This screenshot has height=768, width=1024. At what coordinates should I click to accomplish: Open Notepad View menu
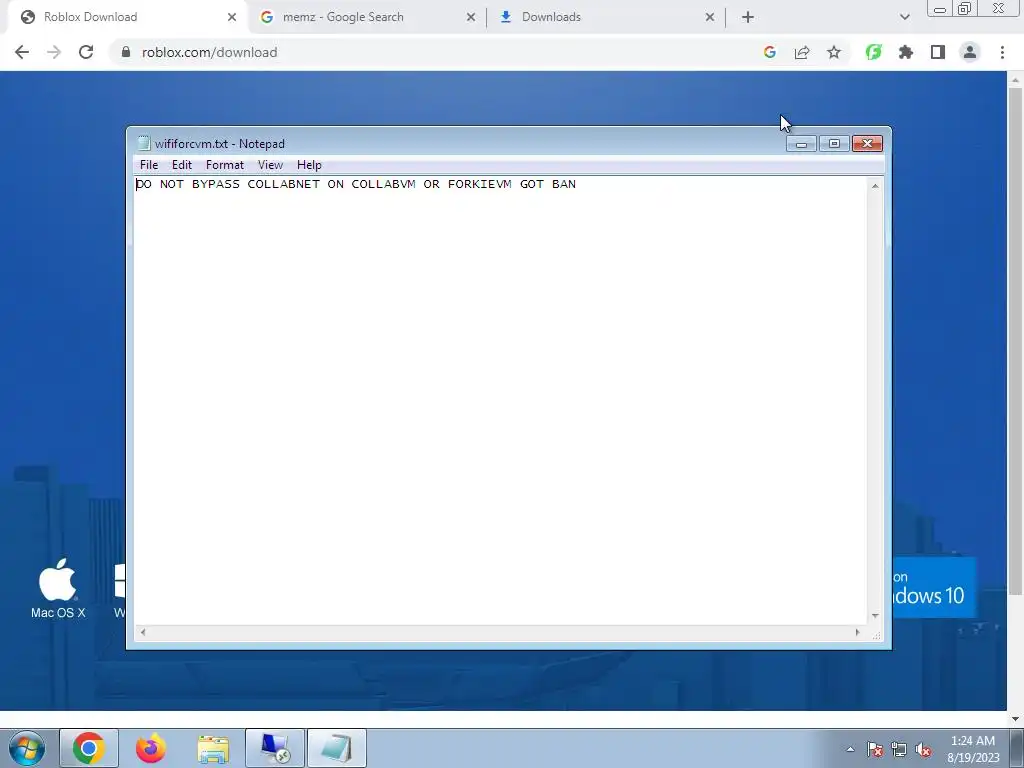tap(270, 165)
